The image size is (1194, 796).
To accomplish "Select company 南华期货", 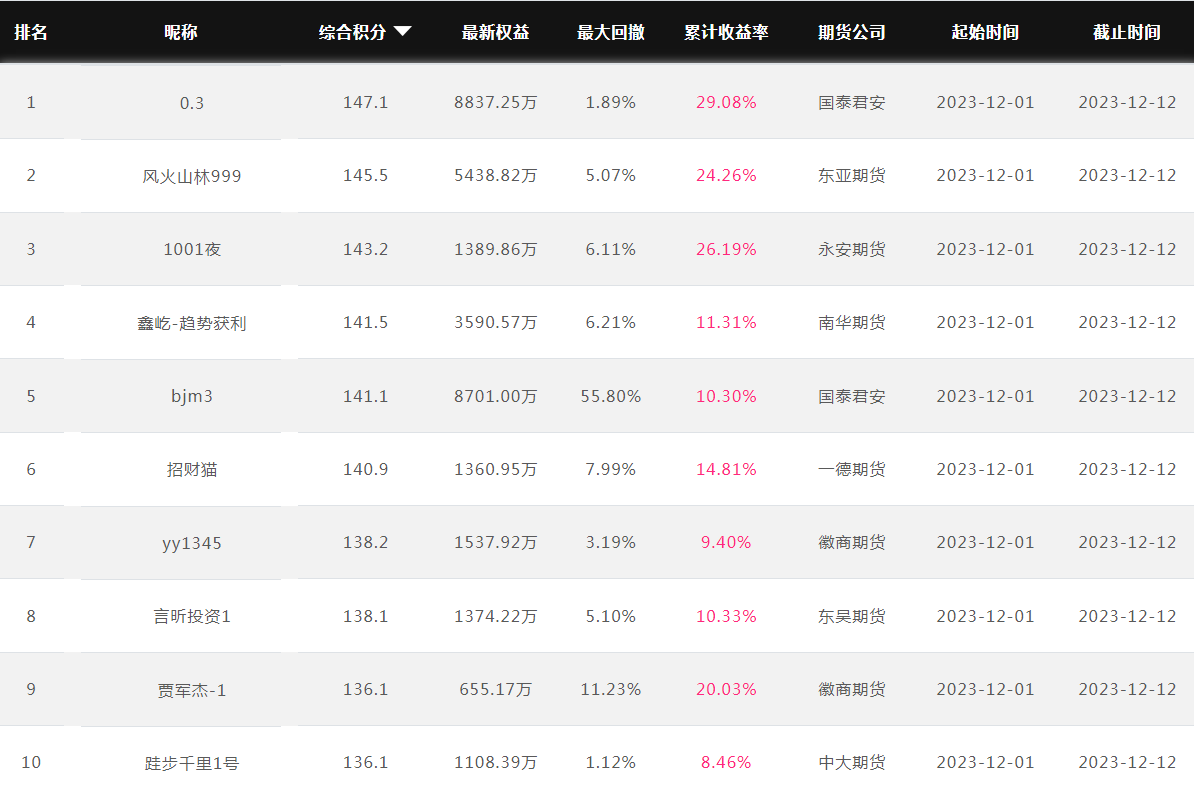I will point(851,323).
